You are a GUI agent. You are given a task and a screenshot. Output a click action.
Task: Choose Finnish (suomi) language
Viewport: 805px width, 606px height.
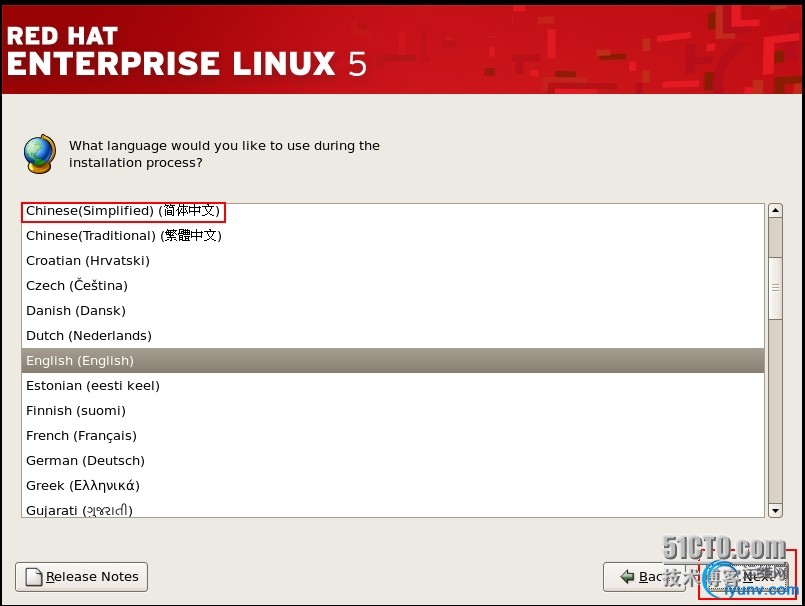[393, 411]
